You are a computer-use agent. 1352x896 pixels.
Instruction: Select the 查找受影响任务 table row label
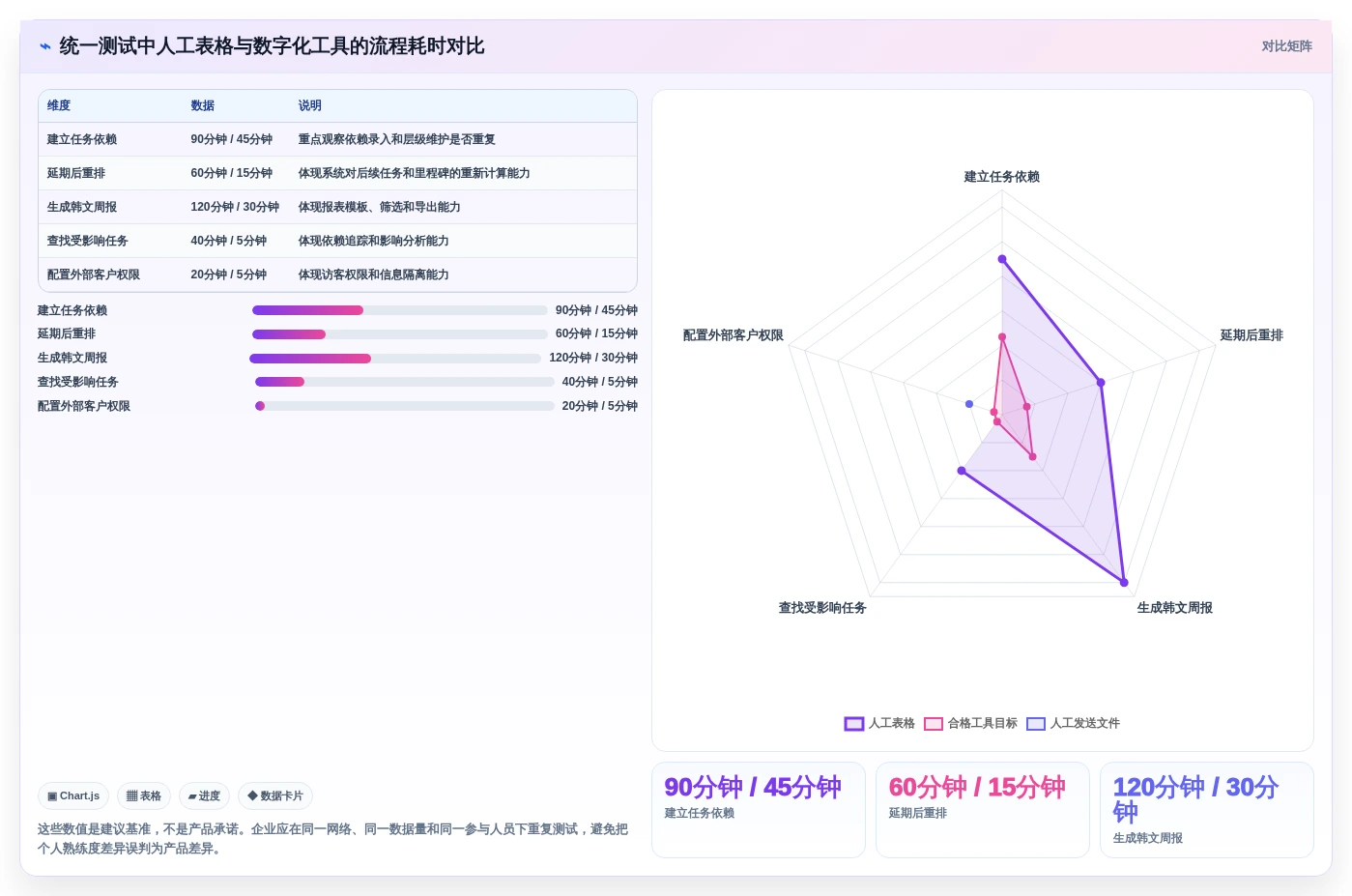(x=88, y=241)
